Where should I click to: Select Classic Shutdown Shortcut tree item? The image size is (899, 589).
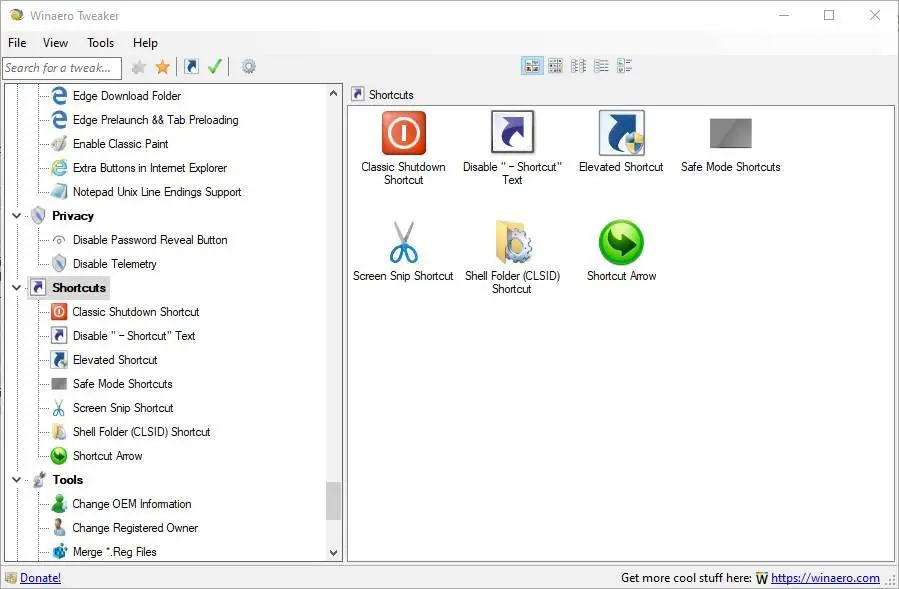136,312
